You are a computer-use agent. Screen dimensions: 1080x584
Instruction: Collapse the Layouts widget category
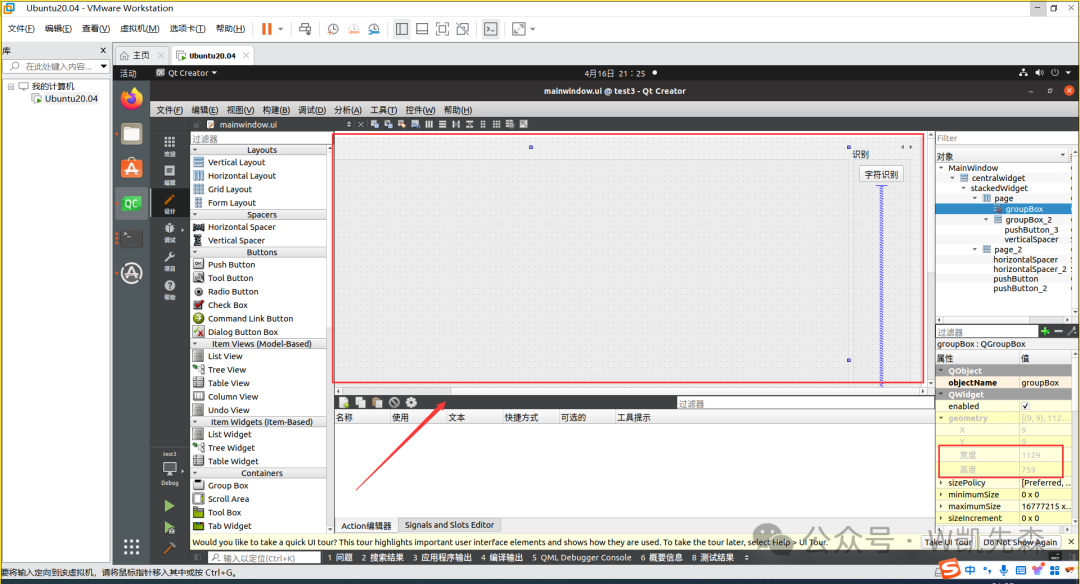point(195,150)
